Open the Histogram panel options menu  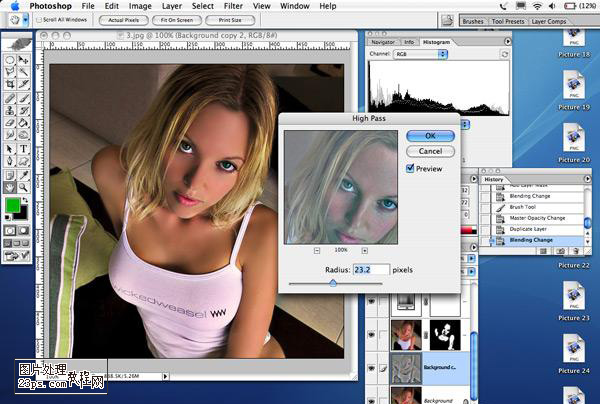tap(507, 41)
